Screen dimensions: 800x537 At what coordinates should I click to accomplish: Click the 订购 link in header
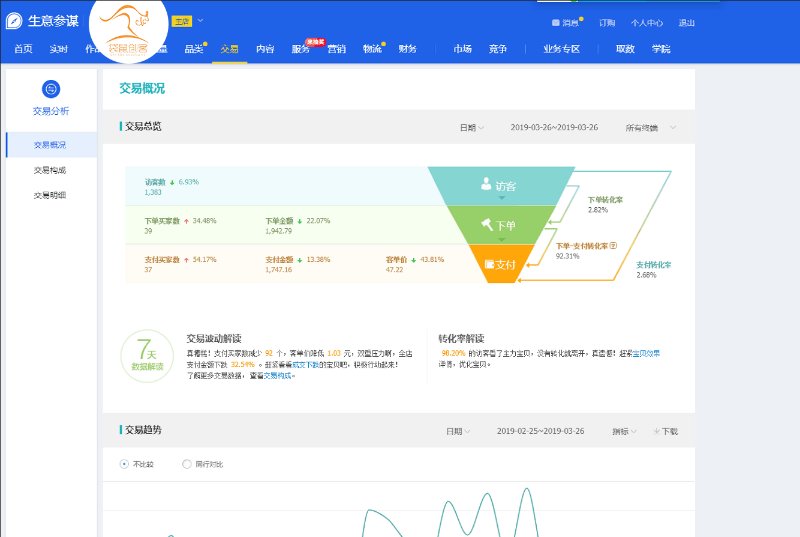(x=607, y=23)
